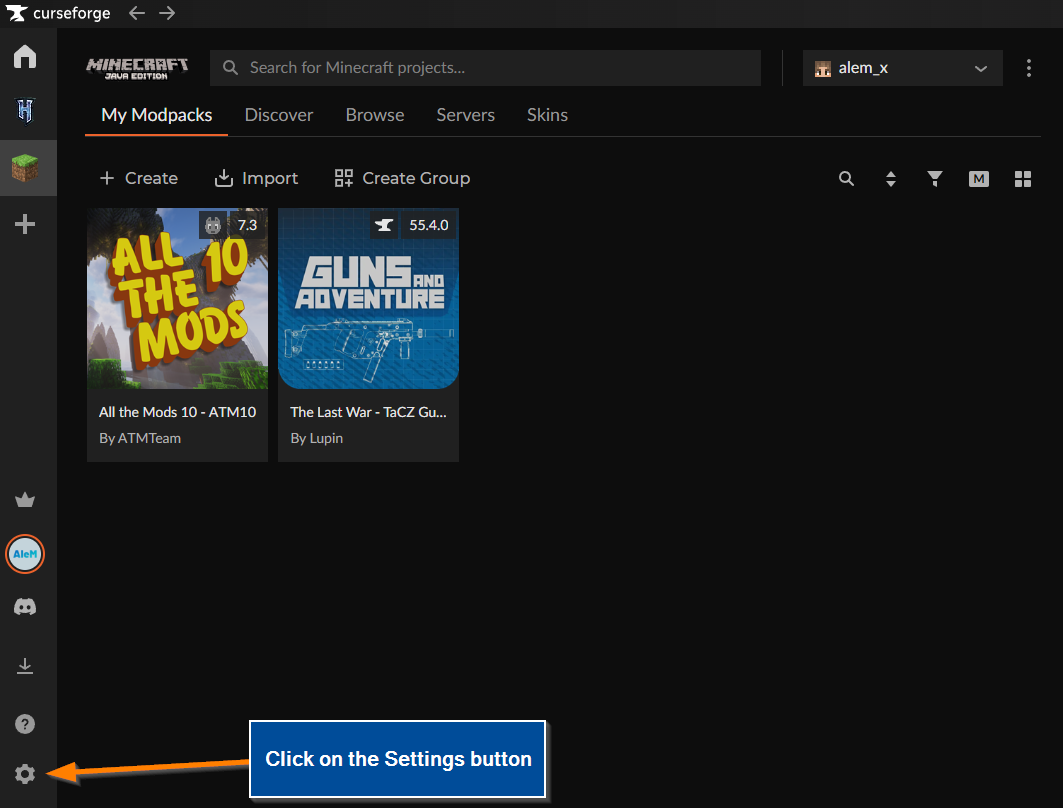Screen dimensions: 1063x808
Task: Click the Import button
Action: [256, 178]
